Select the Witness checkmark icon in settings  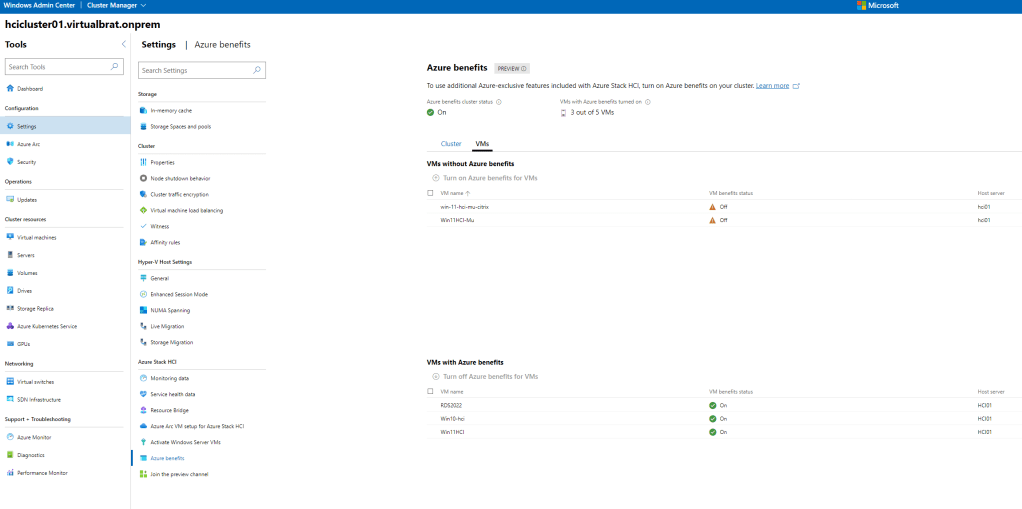[x=144, y=226]
